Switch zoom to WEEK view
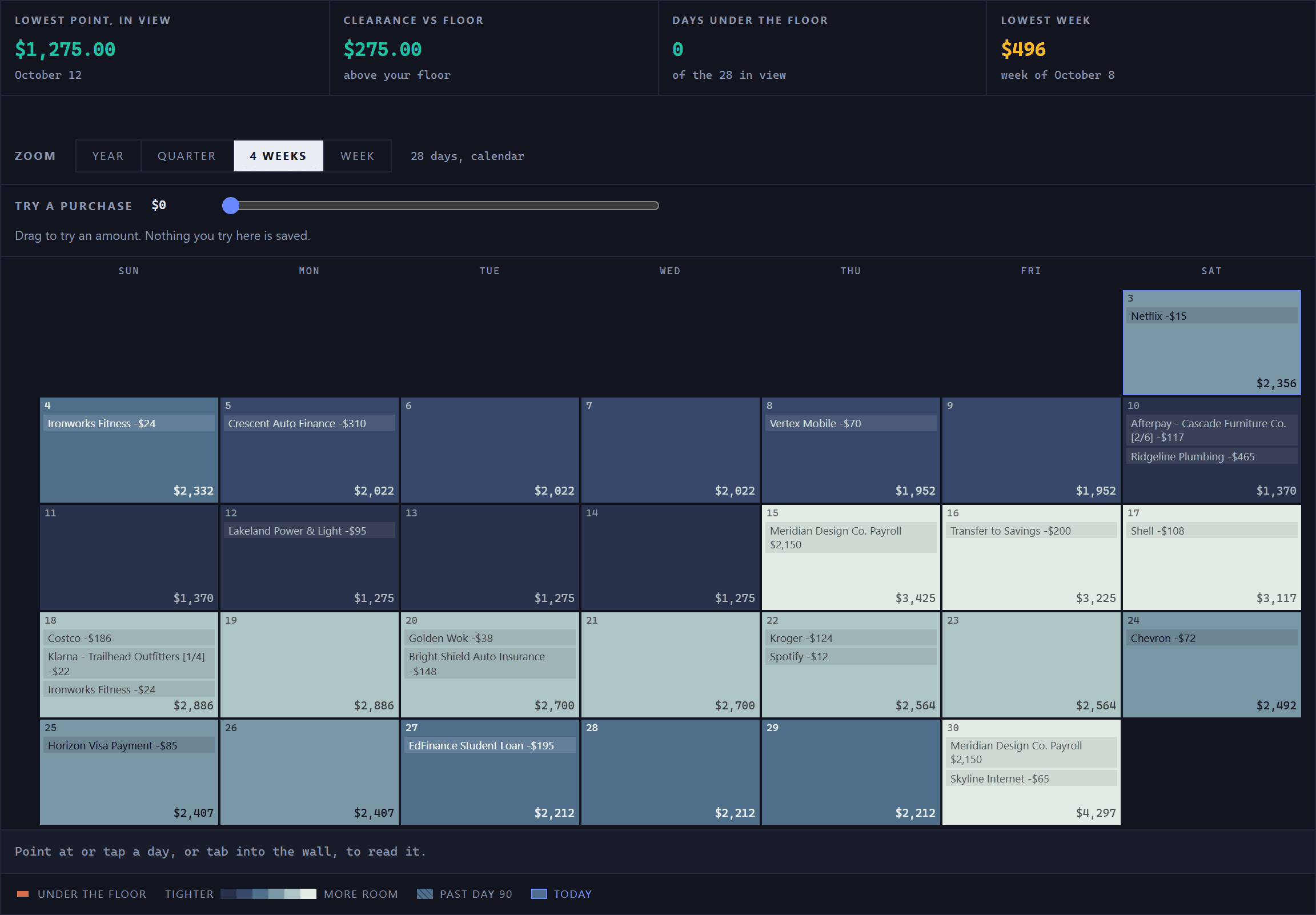 (357, 156)
